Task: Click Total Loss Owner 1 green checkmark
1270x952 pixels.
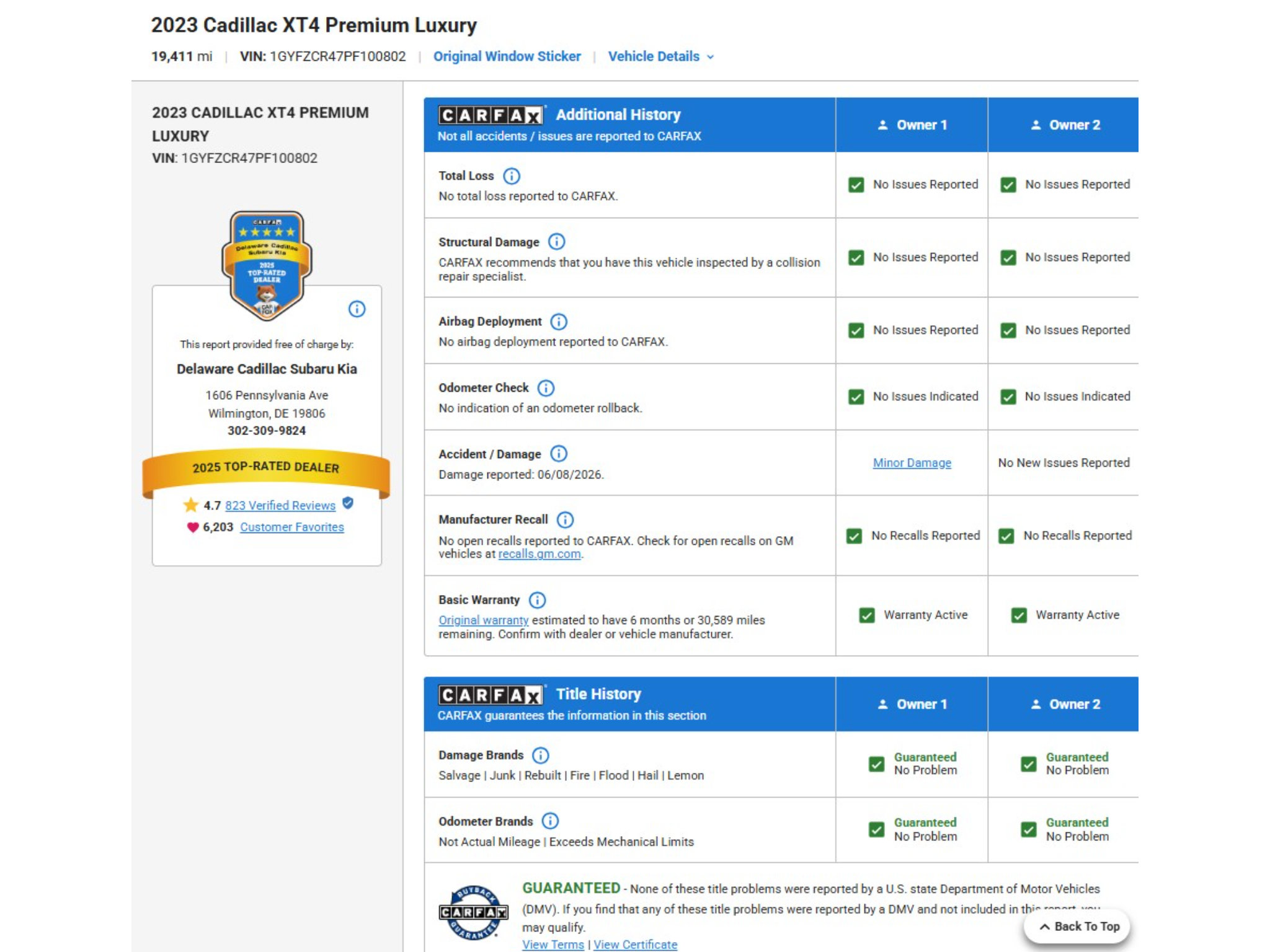Action: click(856, 185)
